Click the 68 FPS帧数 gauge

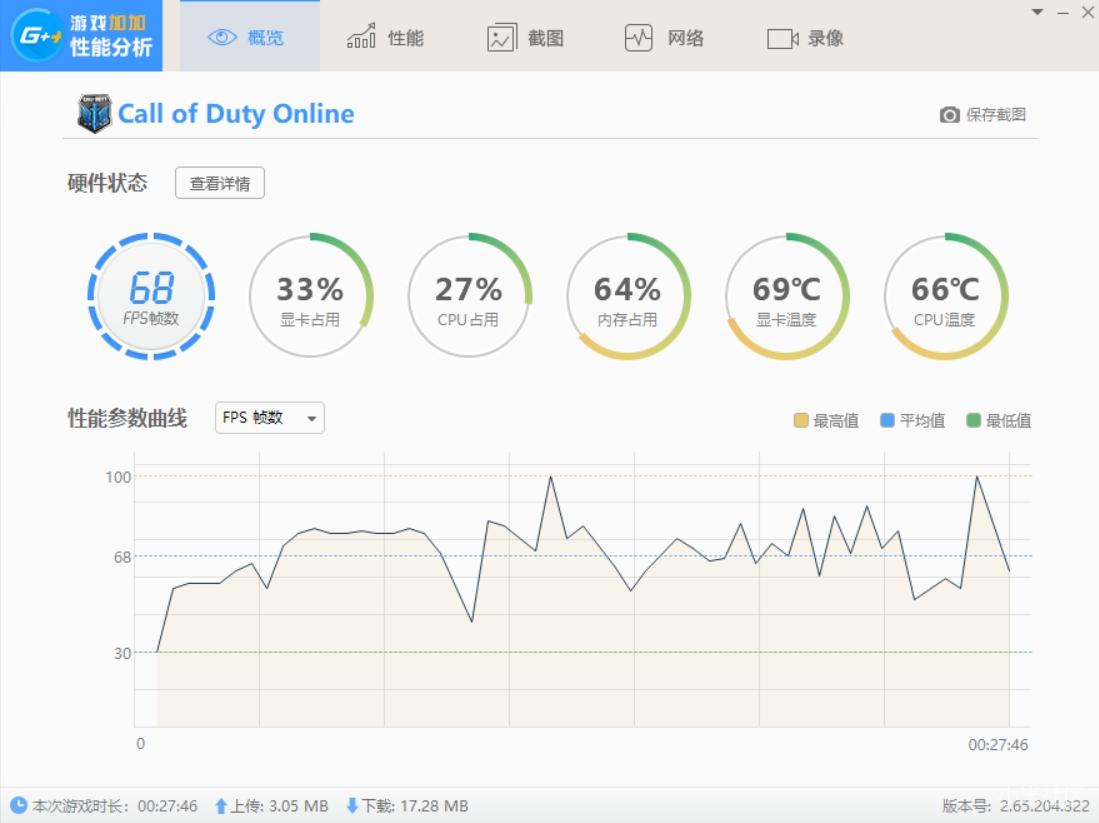(x=151, y=297)
